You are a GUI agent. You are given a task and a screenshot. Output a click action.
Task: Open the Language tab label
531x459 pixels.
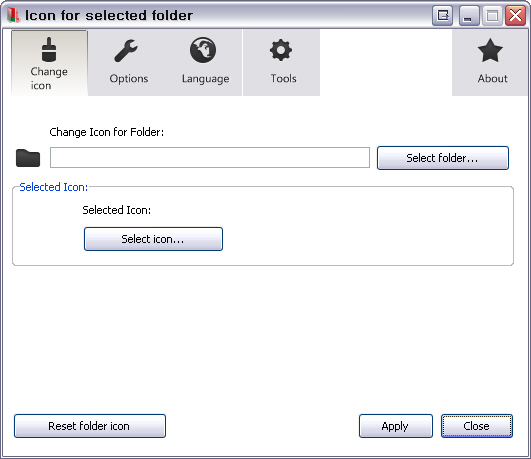206,79
